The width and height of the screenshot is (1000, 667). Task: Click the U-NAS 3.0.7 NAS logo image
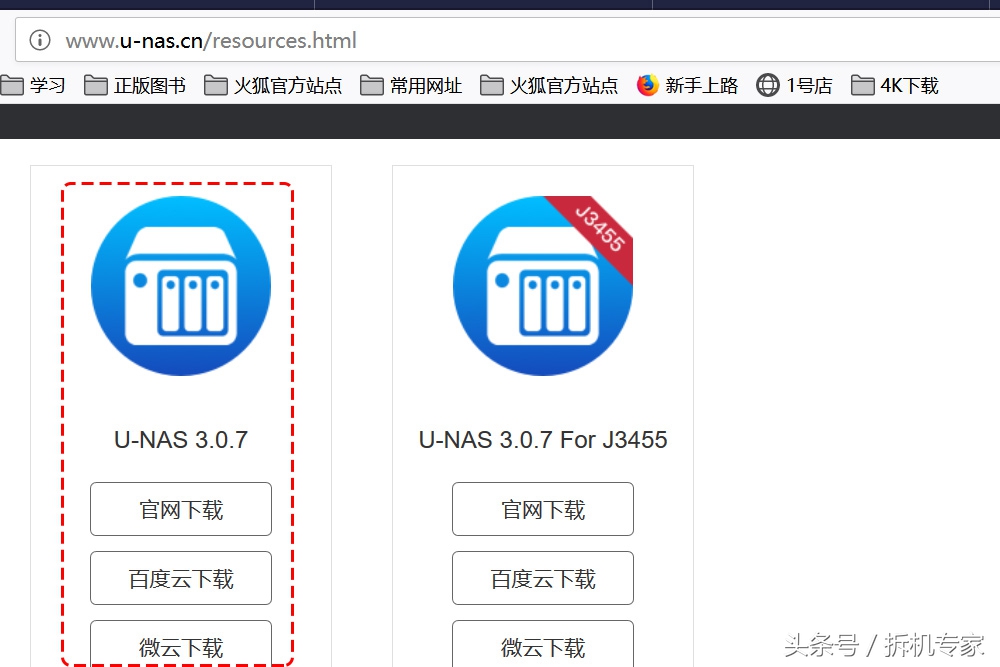pyautogui.click(x=181, y=286)
